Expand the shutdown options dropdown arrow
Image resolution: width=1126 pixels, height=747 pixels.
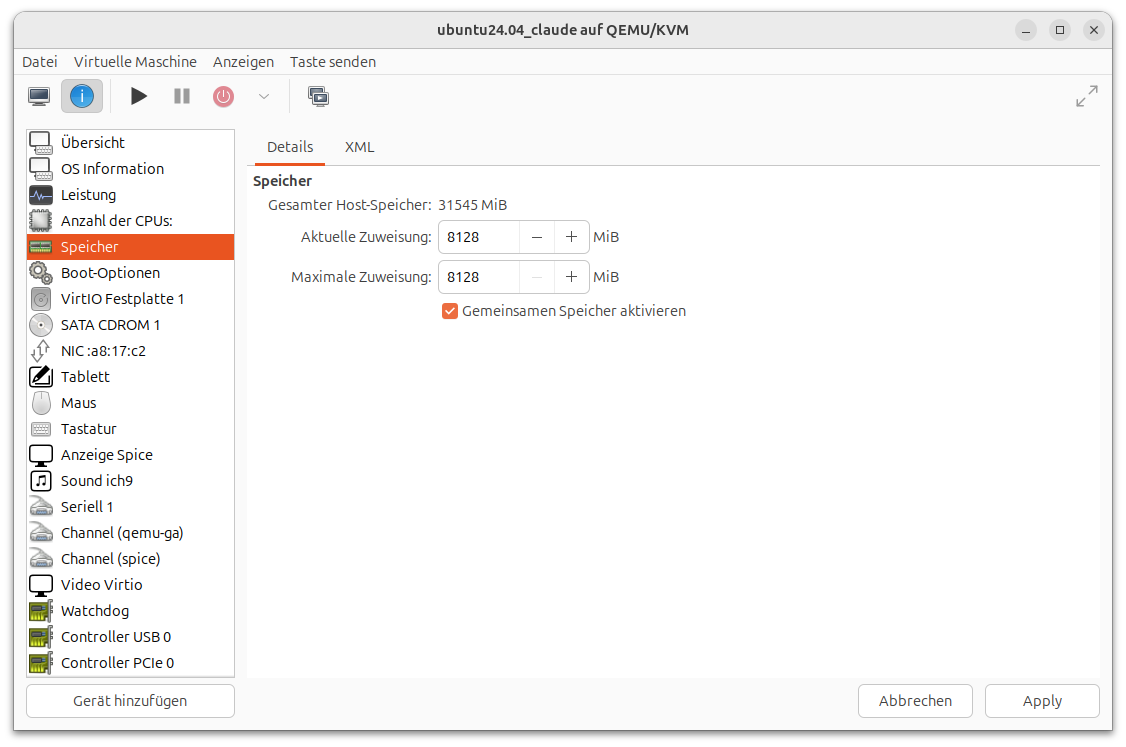(x=264, y=96)
